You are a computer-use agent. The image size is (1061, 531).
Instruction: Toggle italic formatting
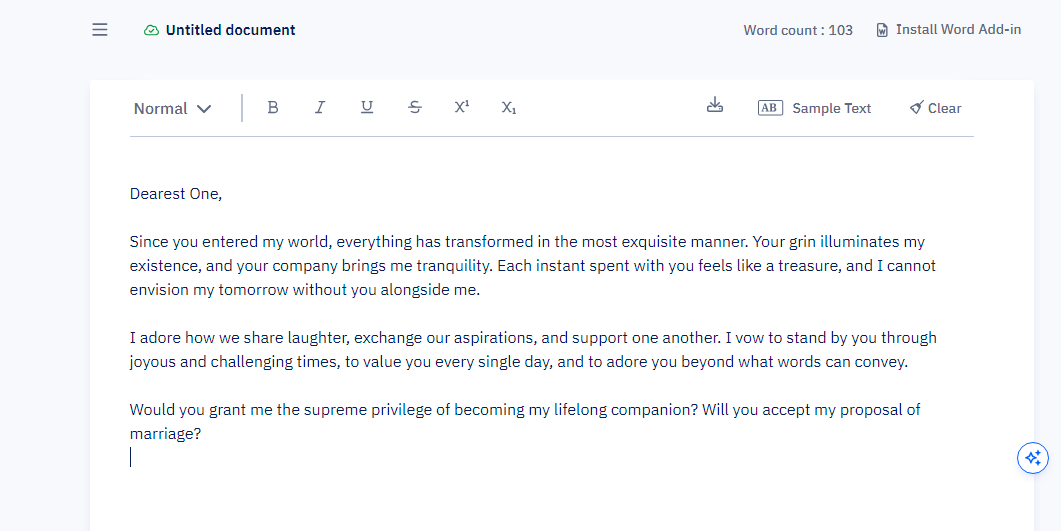pos(320,108)
